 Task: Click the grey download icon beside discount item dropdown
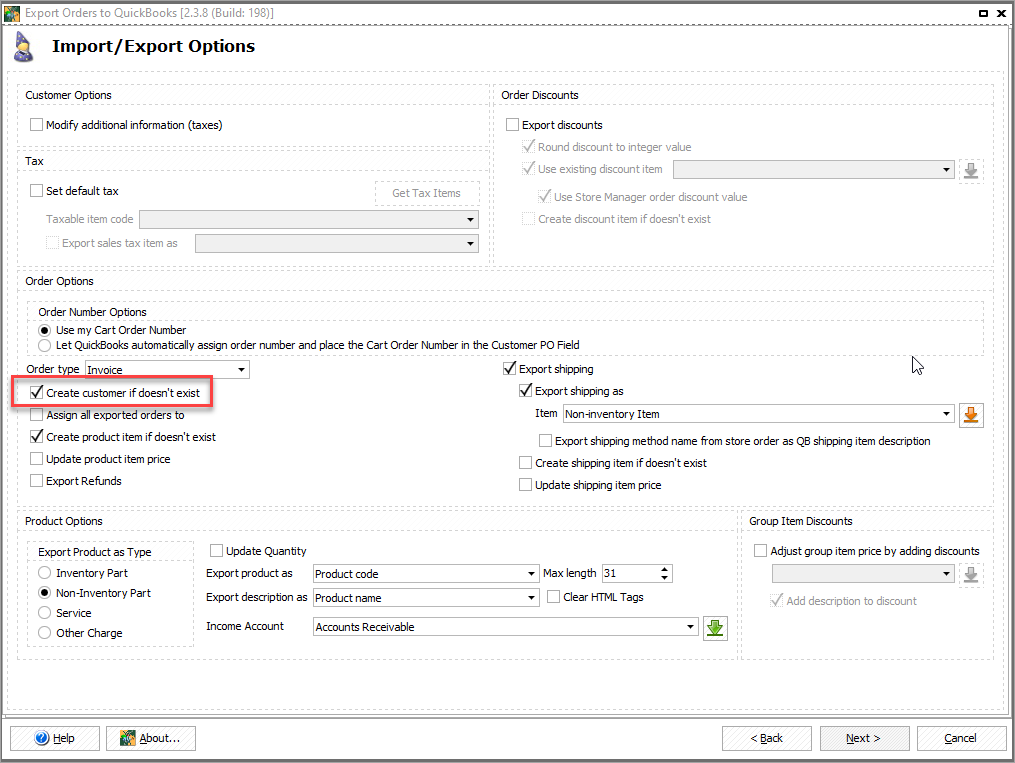(x=970, y=170)
